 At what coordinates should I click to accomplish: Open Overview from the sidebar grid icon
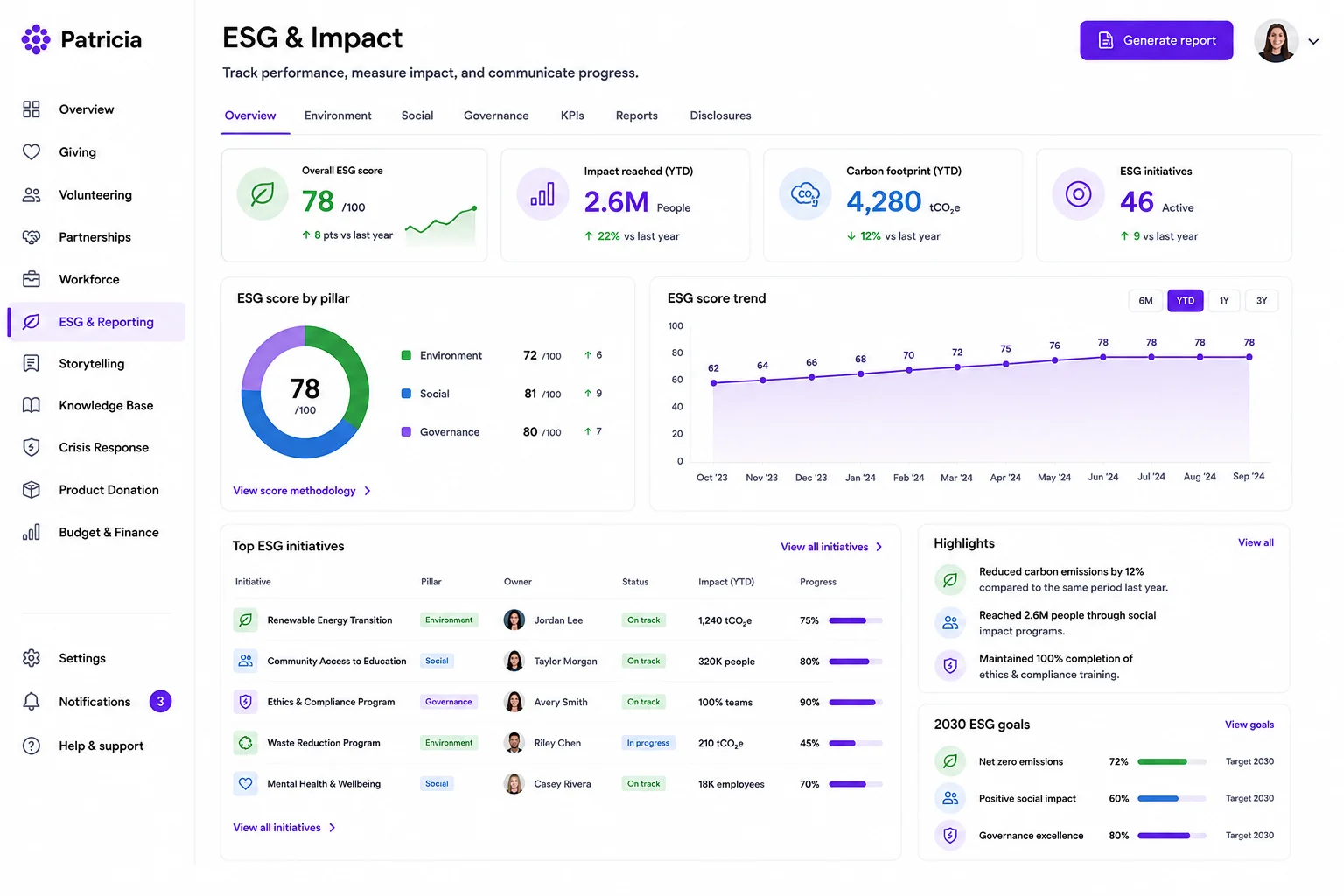click(31, 109)
